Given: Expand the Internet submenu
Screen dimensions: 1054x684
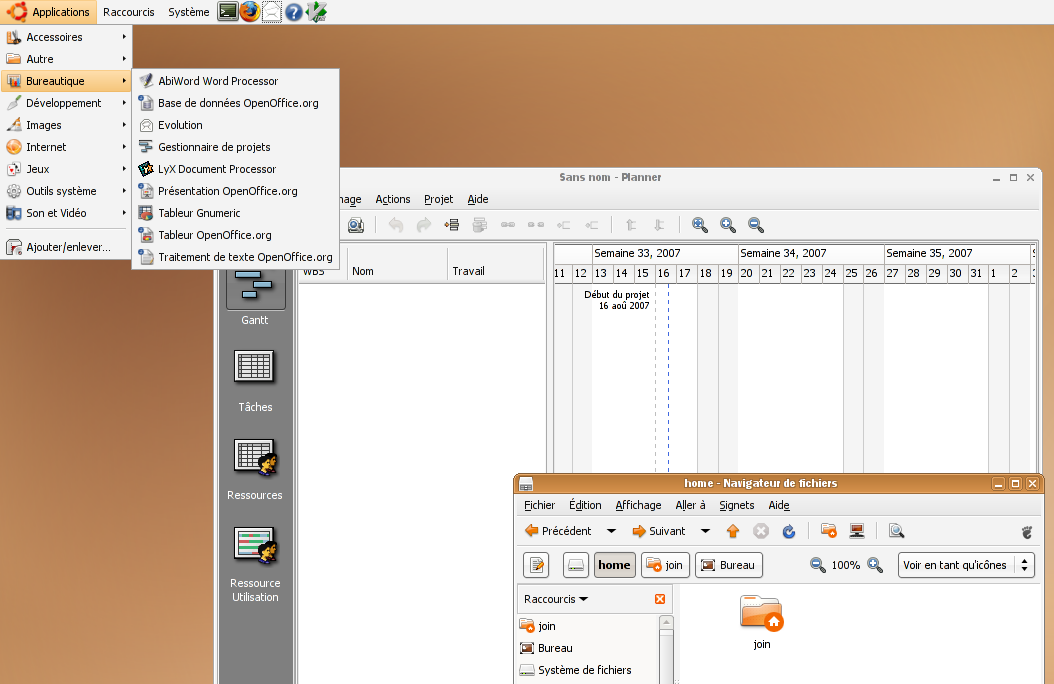Looking at the screenshot, I should click(67, 147).
